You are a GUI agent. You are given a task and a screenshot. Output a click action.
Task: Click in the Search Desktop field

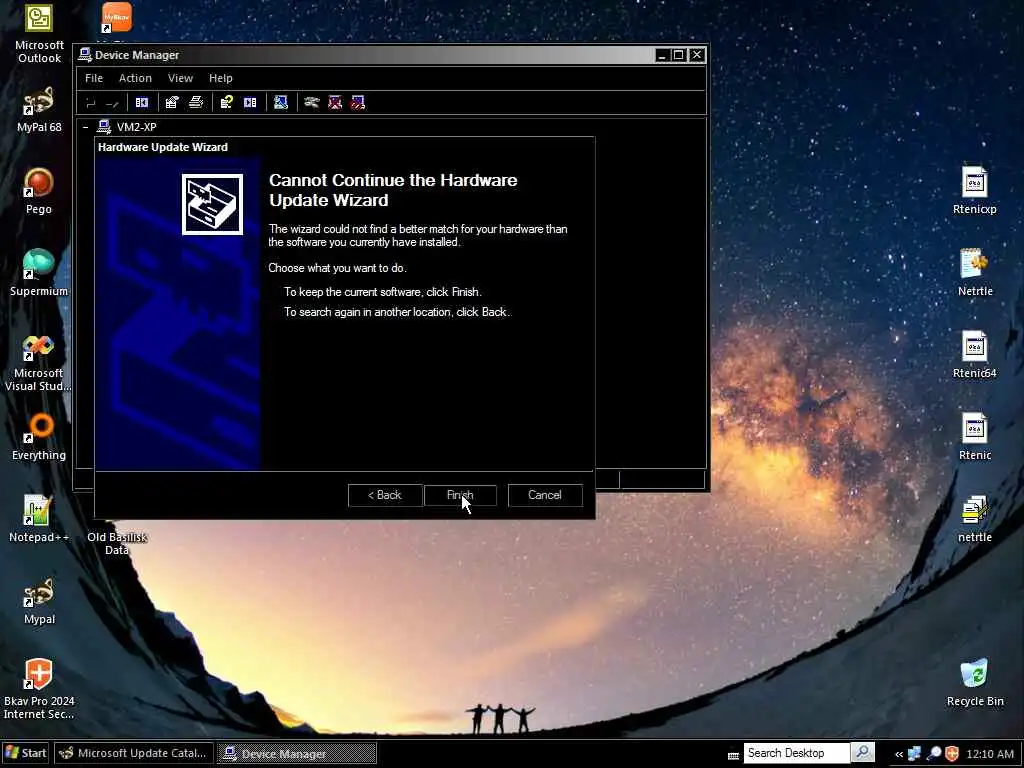796,753
